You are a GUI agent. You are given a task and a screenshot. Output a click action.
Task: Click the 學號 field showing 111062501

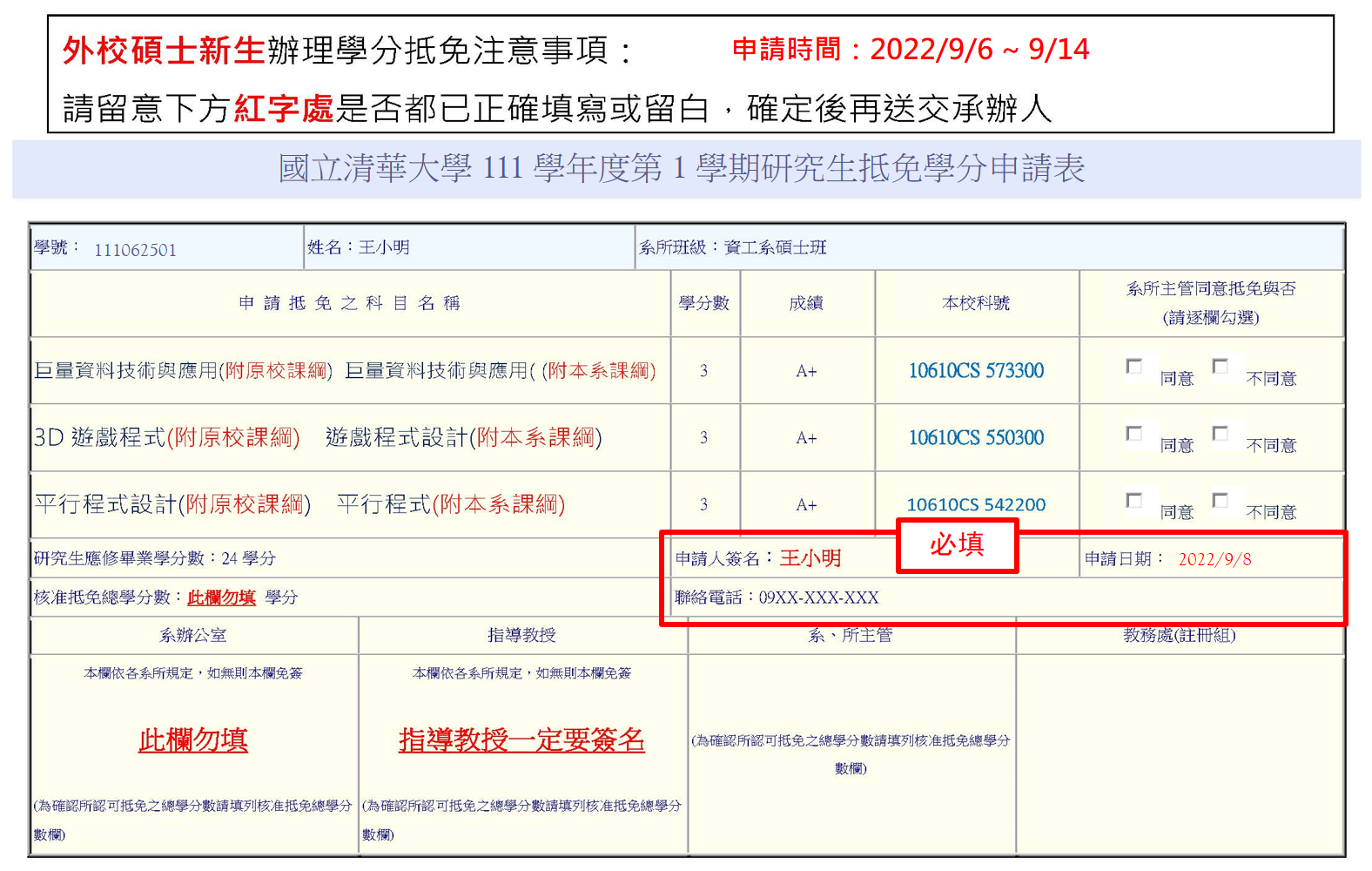click(135, 251)
